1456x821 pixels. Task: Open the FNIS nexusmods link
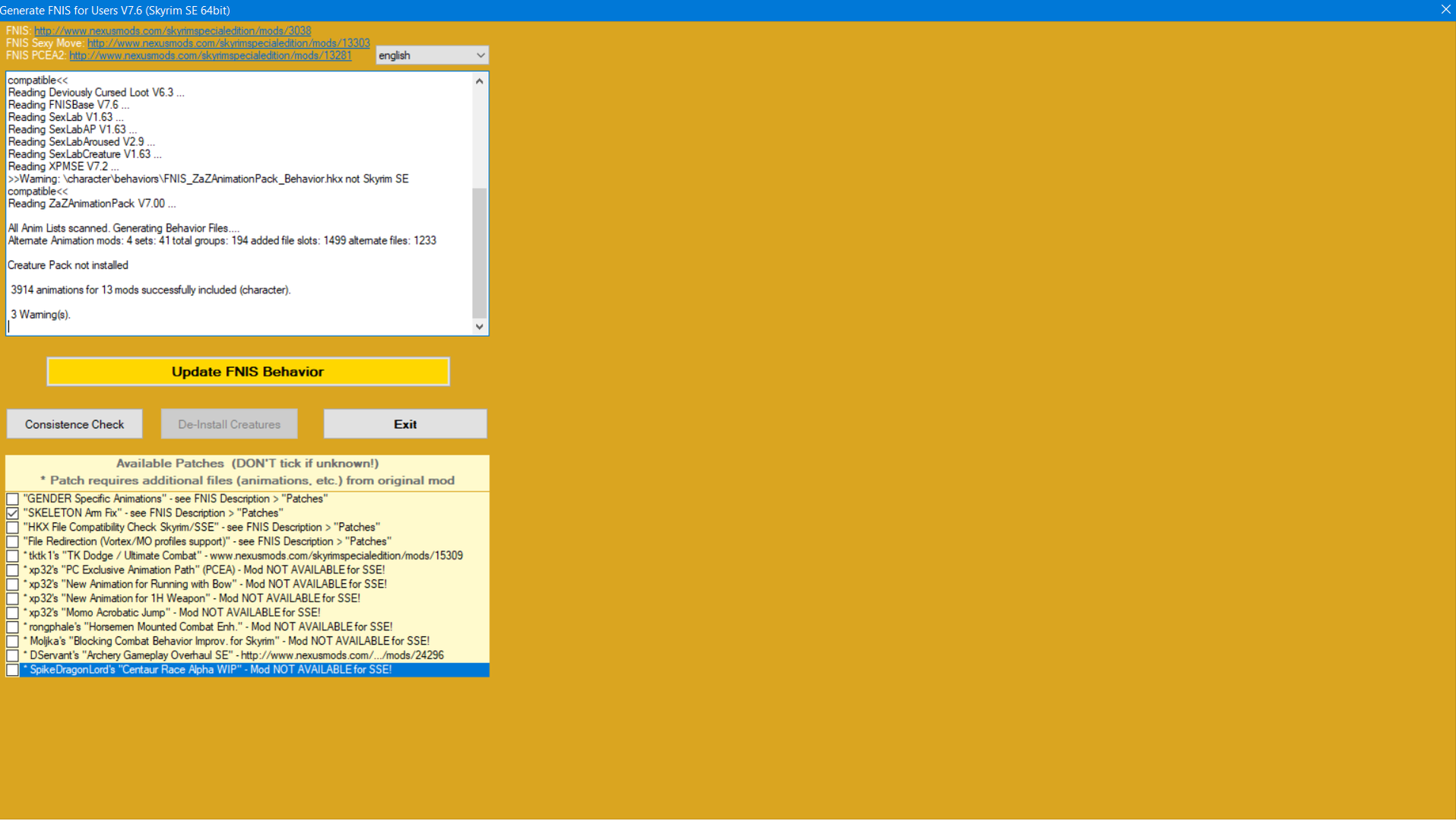173,31
